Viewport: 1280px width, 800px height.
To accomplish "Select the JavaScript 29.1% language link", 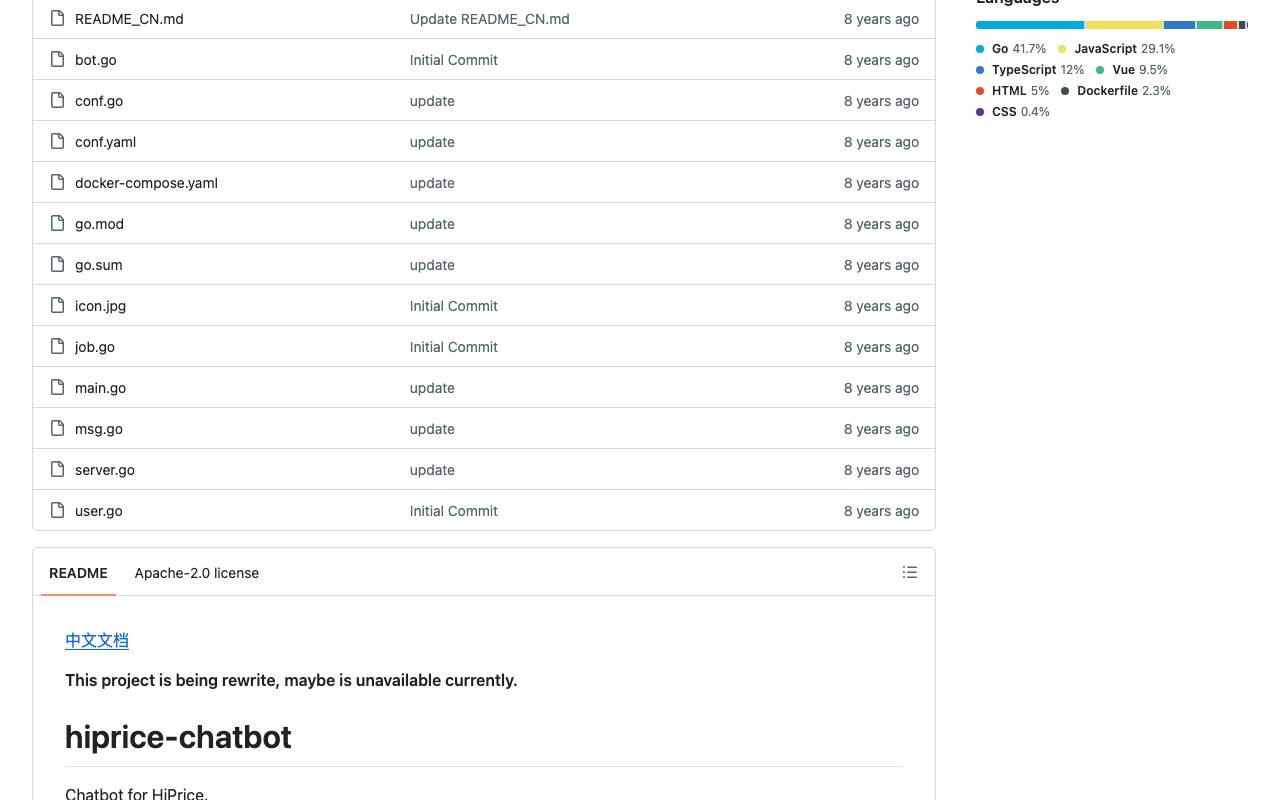I will point(1116,48).
